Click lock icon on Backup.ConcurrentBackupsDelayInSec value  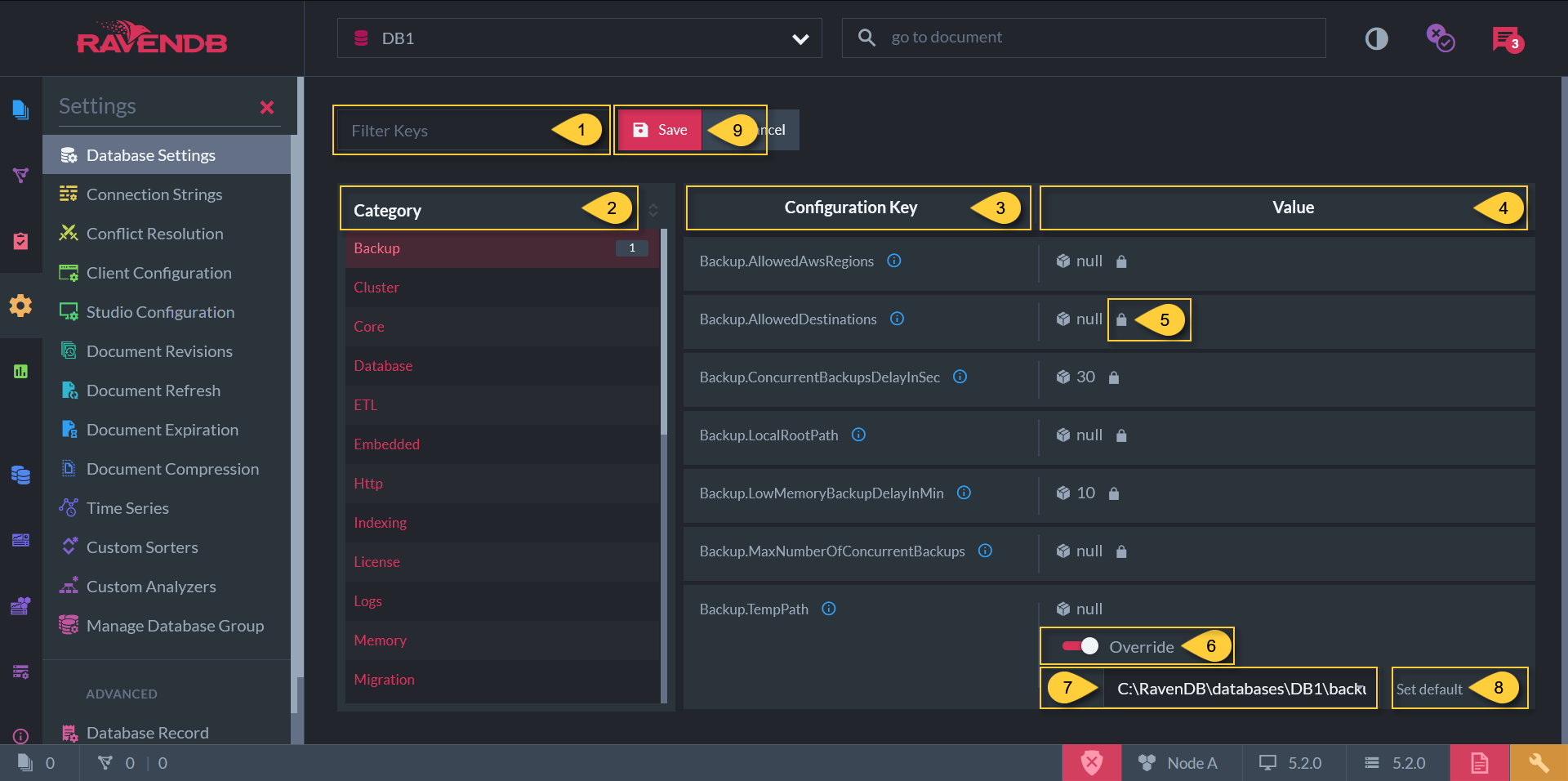point(1114,377)
